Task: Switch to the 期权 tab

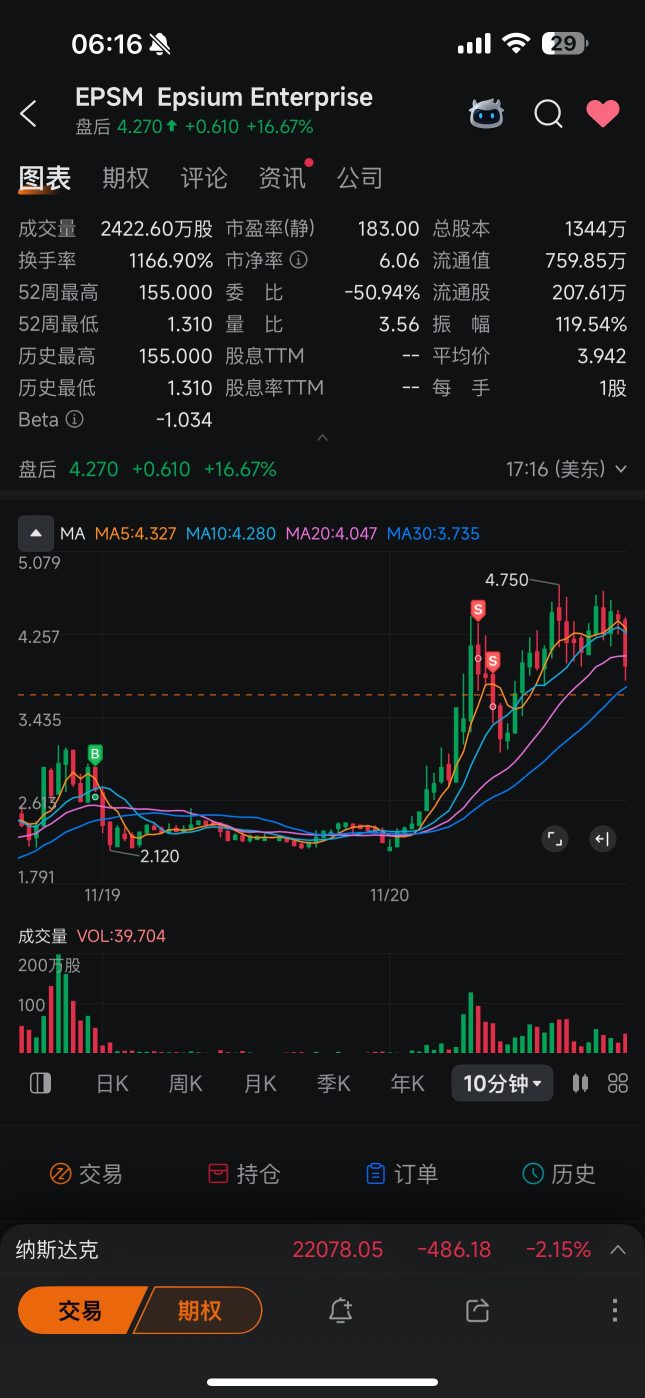Action: point(126,178)
